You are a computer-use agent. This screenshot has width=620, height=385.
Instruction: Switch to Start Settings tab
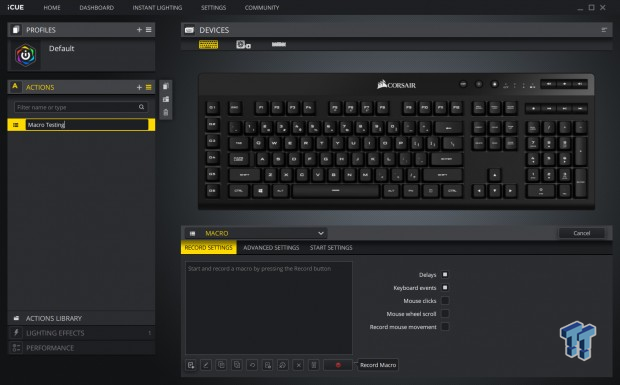coord(331,247)
